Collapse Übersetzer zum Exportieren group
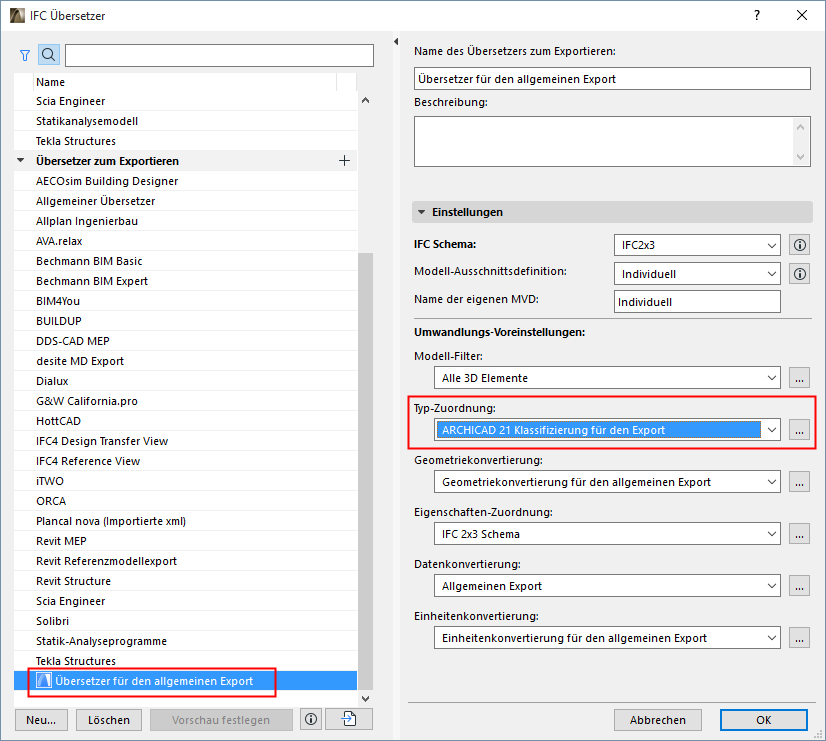826x741 pixels. click(x=21, y=160)
